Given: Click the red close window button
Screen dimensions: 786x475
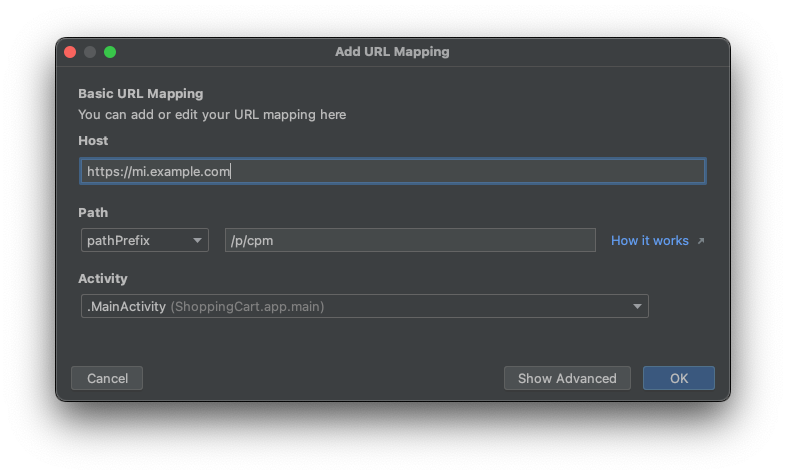Looking at the screenshot, I should coord(70,52).
